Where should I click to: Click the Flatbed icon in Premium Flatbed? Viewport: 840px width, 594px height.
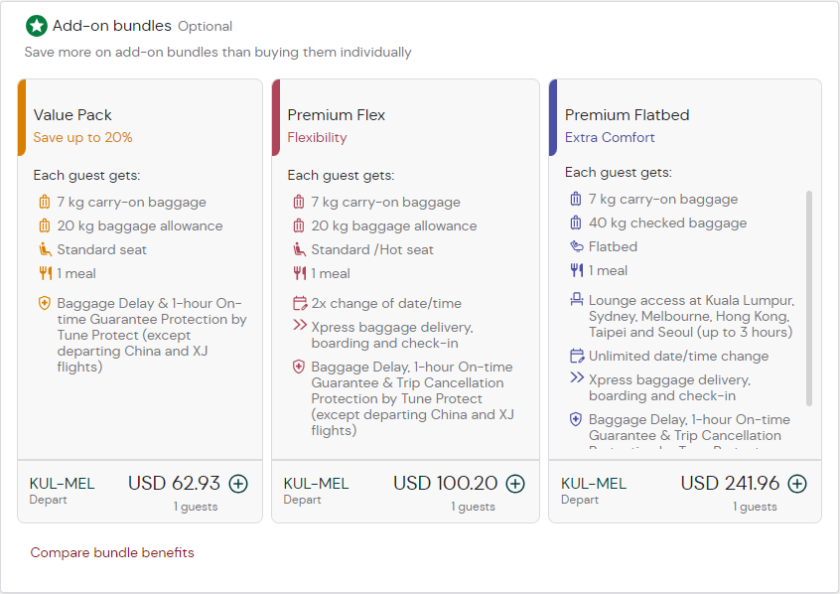pos(576,247)
